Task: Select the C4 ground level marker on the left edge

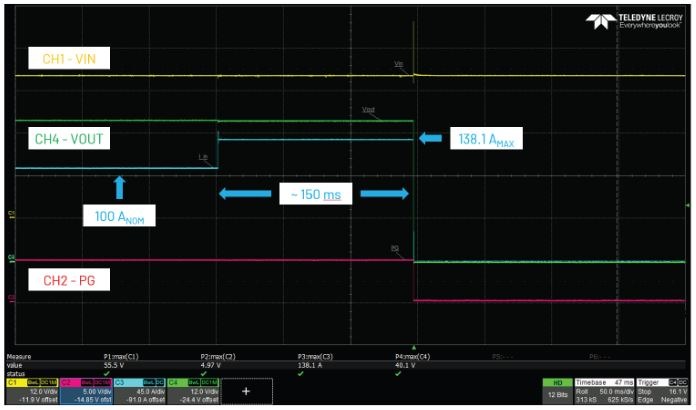Action: click(x=12, y=257)
